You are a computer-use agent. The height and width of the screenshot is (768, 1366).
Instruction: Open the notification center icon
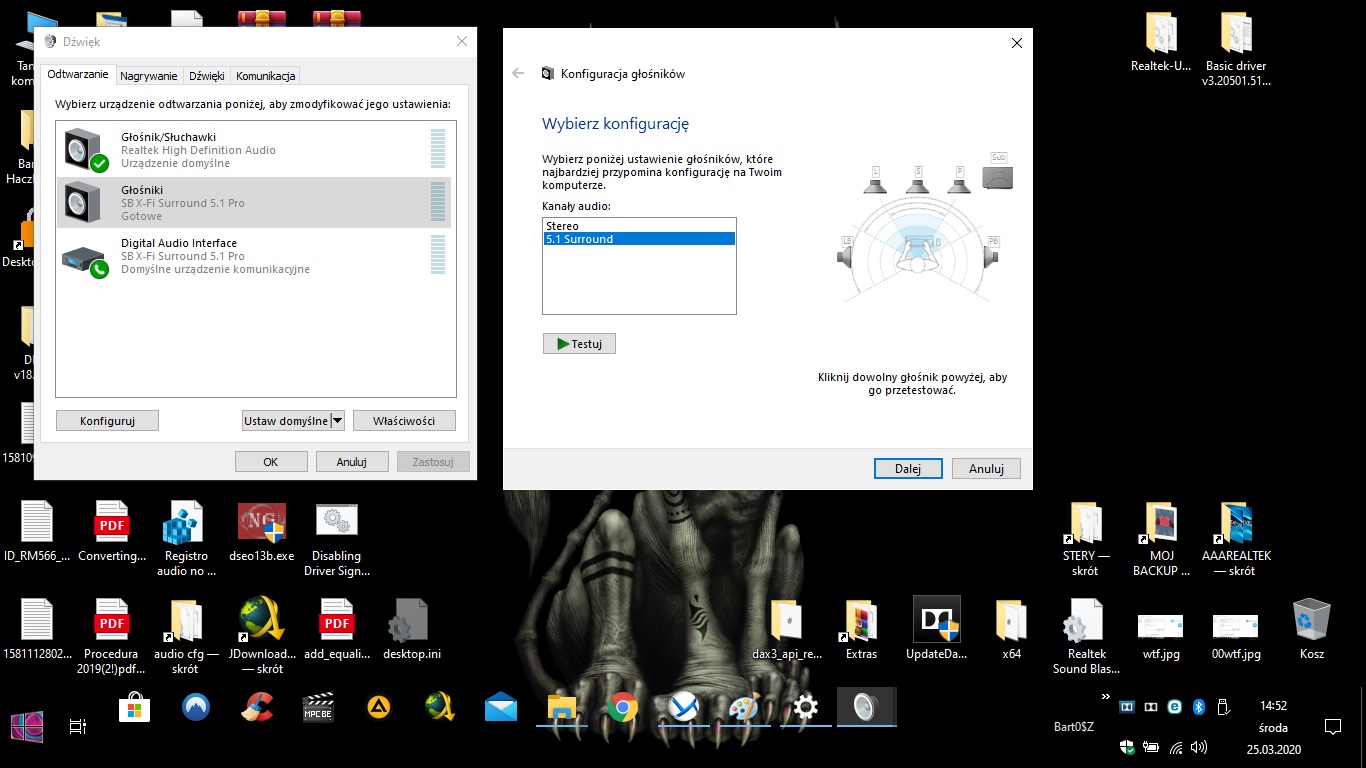1332,726
